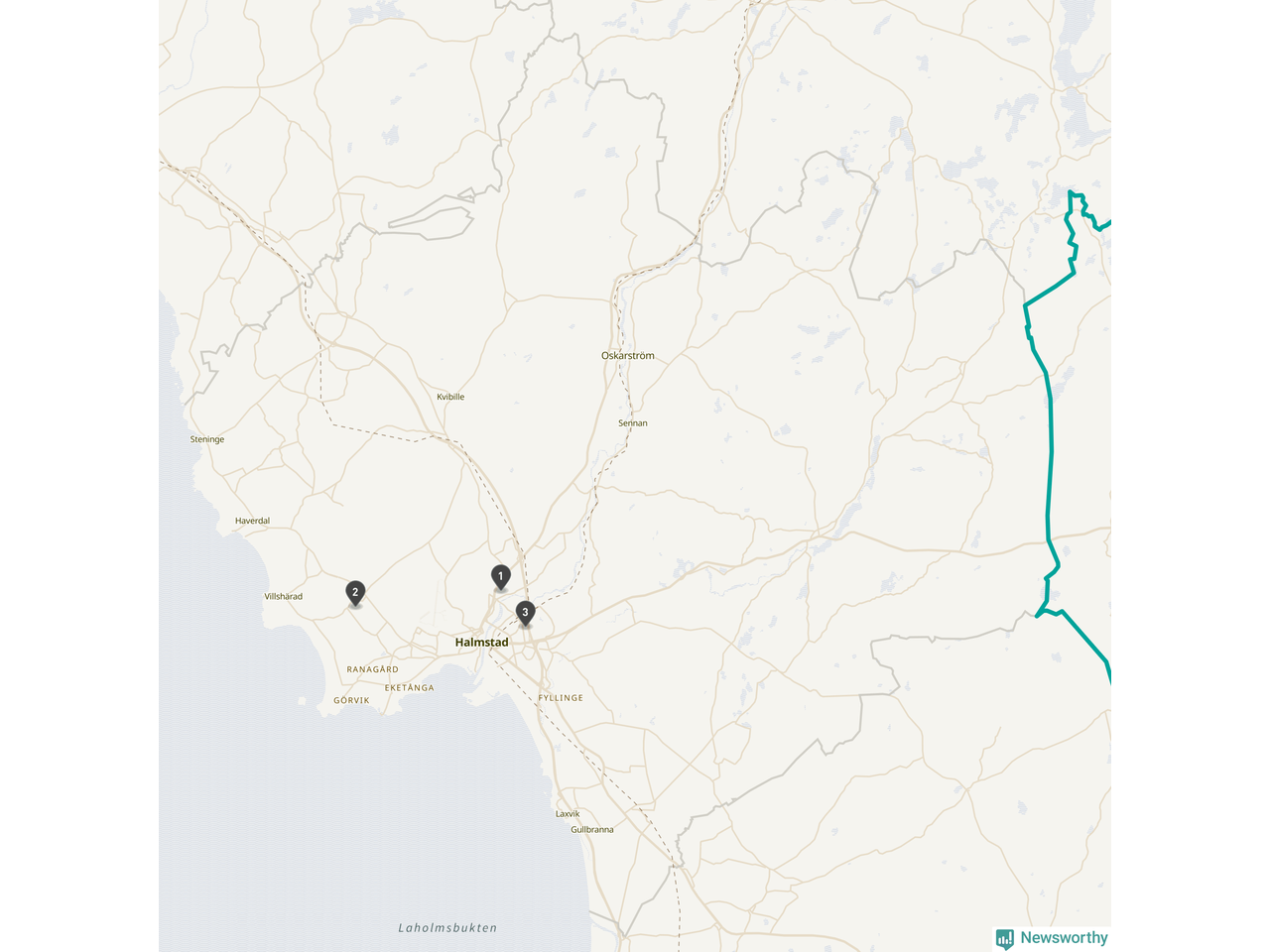Select the Laxvik place label

point(568,814)
